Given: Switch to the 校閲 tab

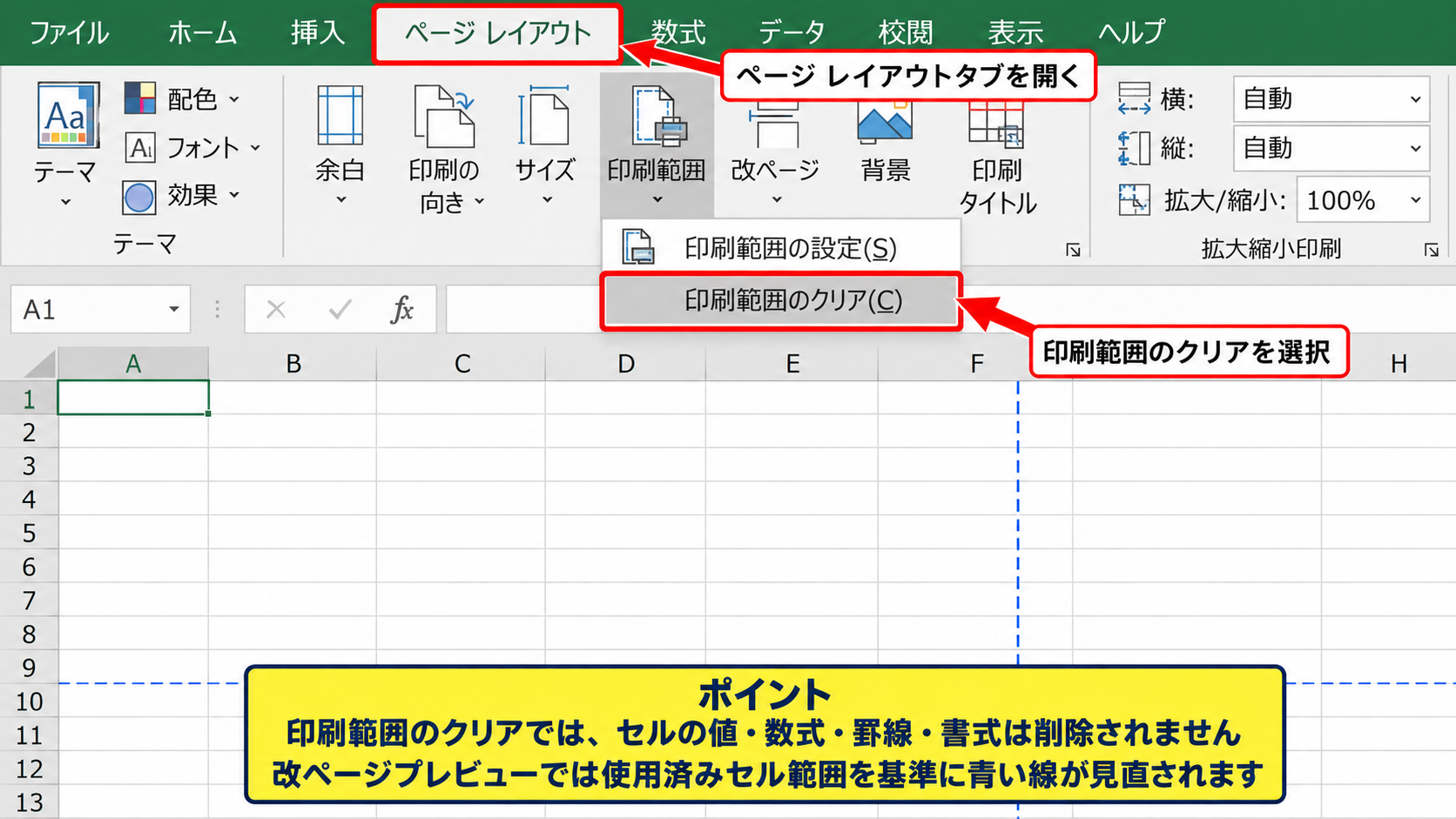Looking at the screenshot, I should tap(906, 33).
